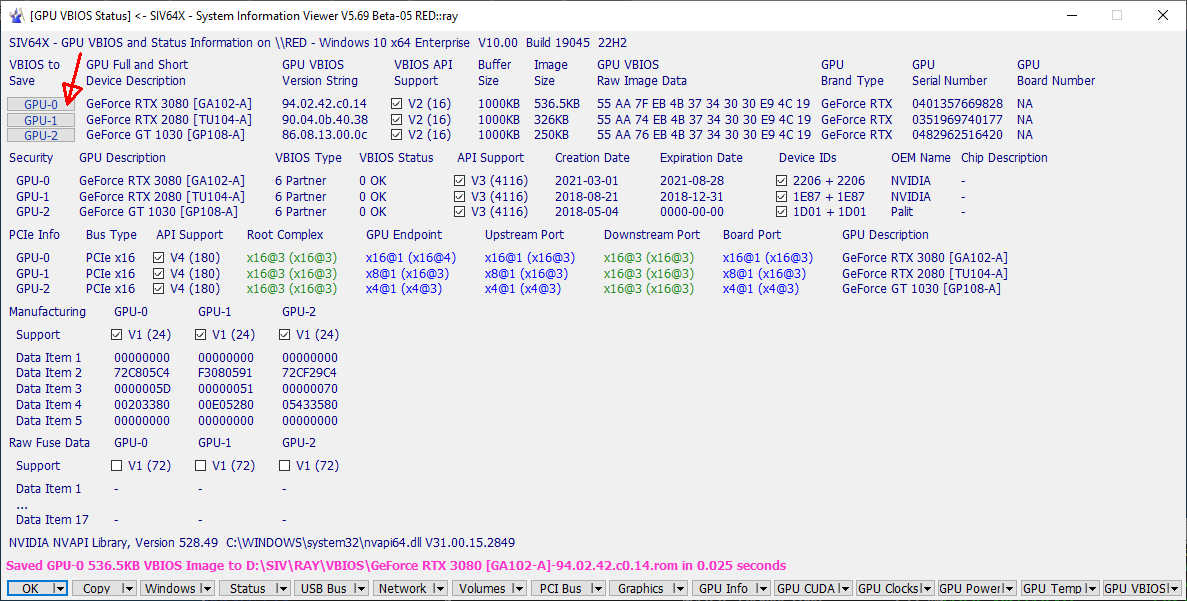The width and height of the screenshot is (1187, 601).
Task: Toggle Manufacturing V1 (24) checkbox under GPU-2
Action: (x=285, y=335)
